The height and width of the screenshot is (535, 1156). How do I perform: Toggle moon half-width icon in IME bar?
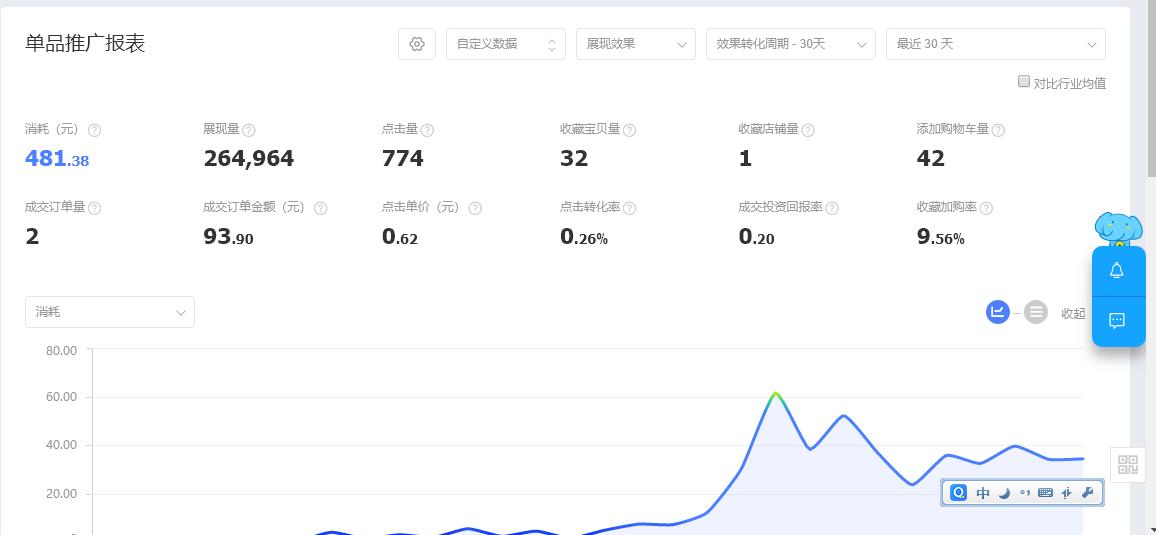[1004, 493]
